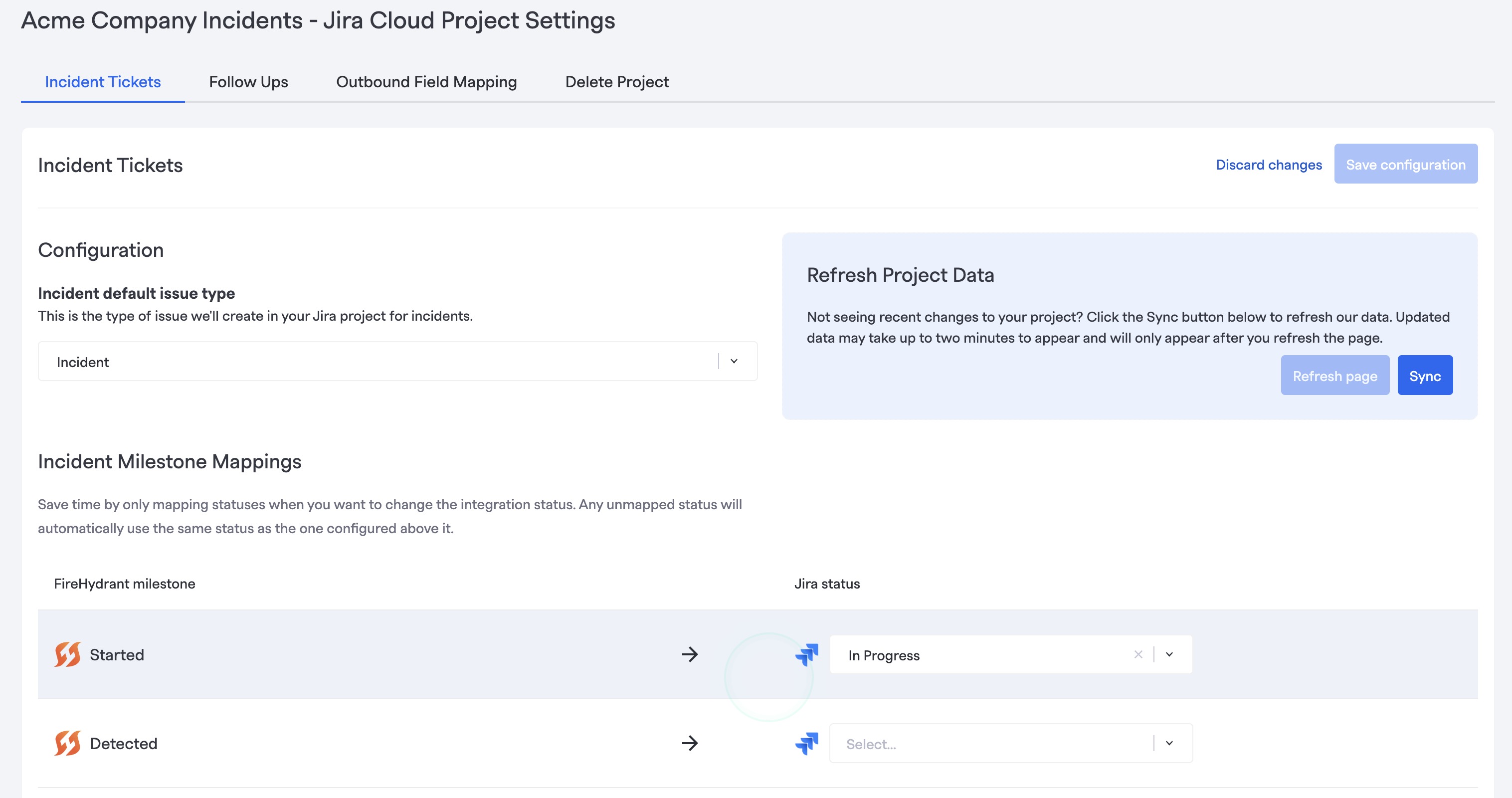1512x798 pixels.
Task: Go to Delete Project tab
Action: 617,82
